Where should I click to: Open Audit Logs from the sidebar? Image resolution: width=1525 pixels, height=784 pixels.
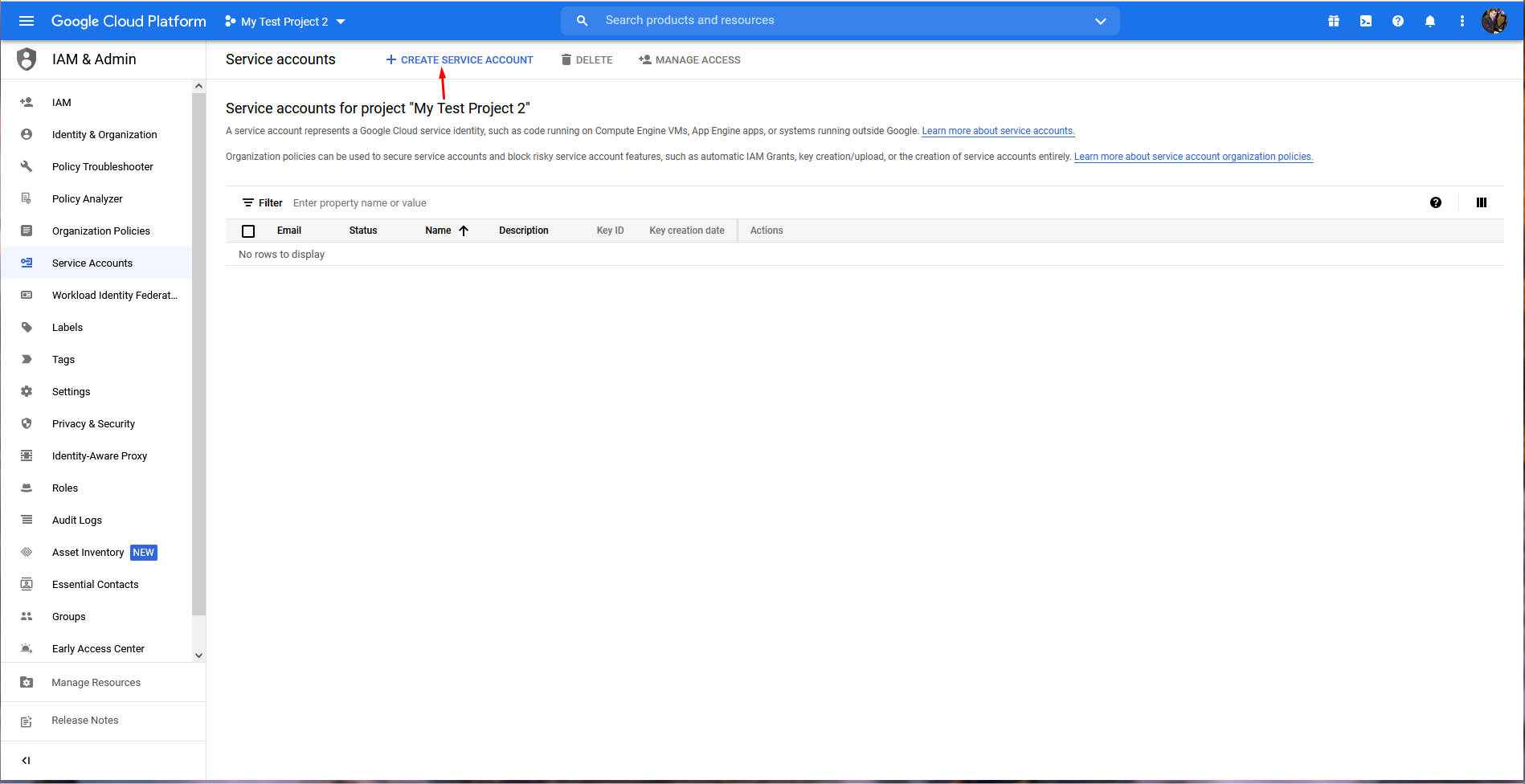tap(77, 520)
